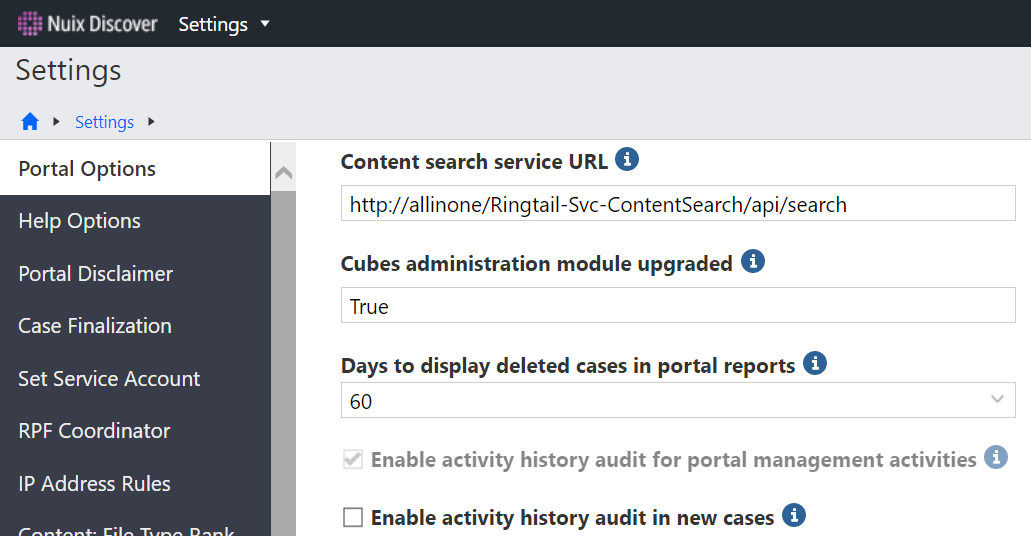Click info icon for Days to display deleted cases
The width and height of the screenshot is (1031, 536).
tap(815, 363)
